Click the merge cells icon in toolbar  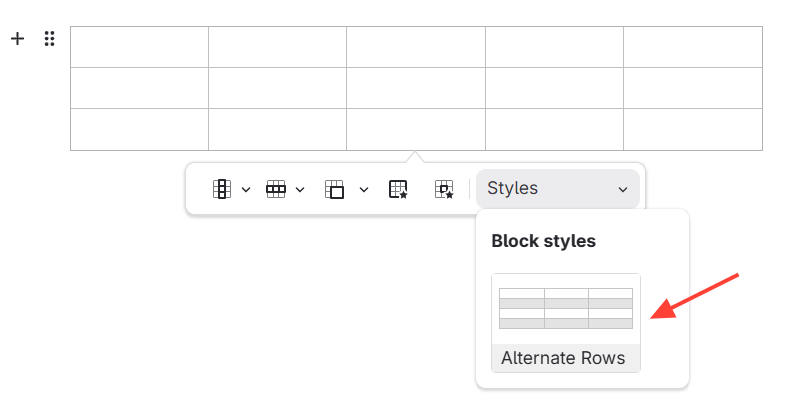click(x=334, y=189)
